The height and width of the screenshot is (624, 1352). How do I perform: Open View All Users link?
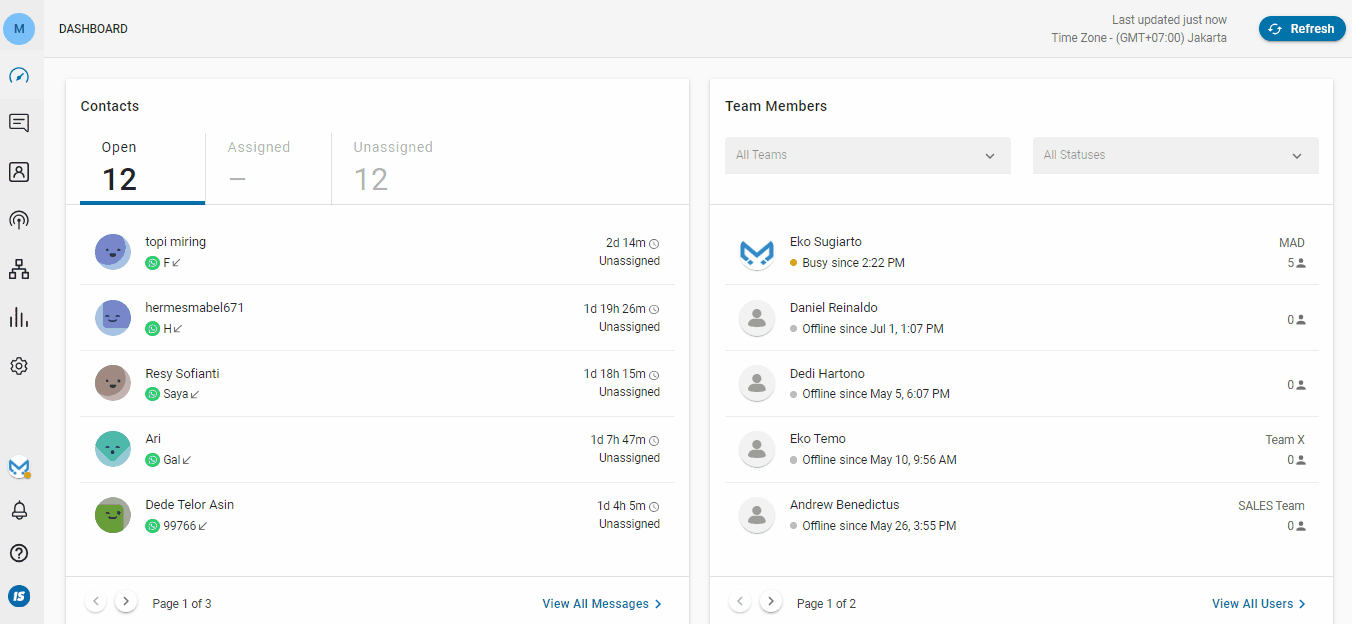tap(1252, 603)
